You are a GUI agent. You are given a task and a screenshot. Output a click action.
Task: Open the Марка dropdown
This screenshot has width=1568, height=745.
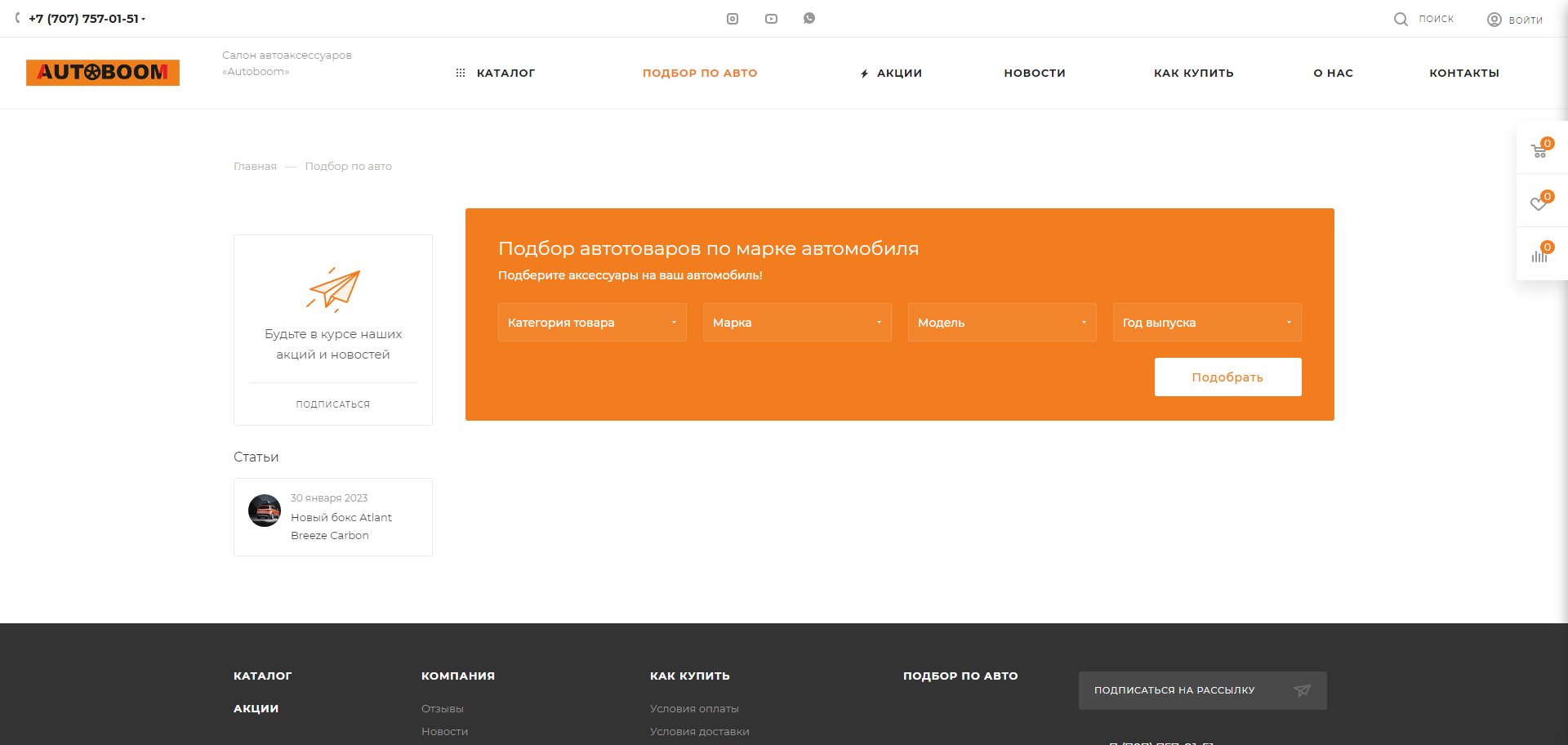pos(797,323)
